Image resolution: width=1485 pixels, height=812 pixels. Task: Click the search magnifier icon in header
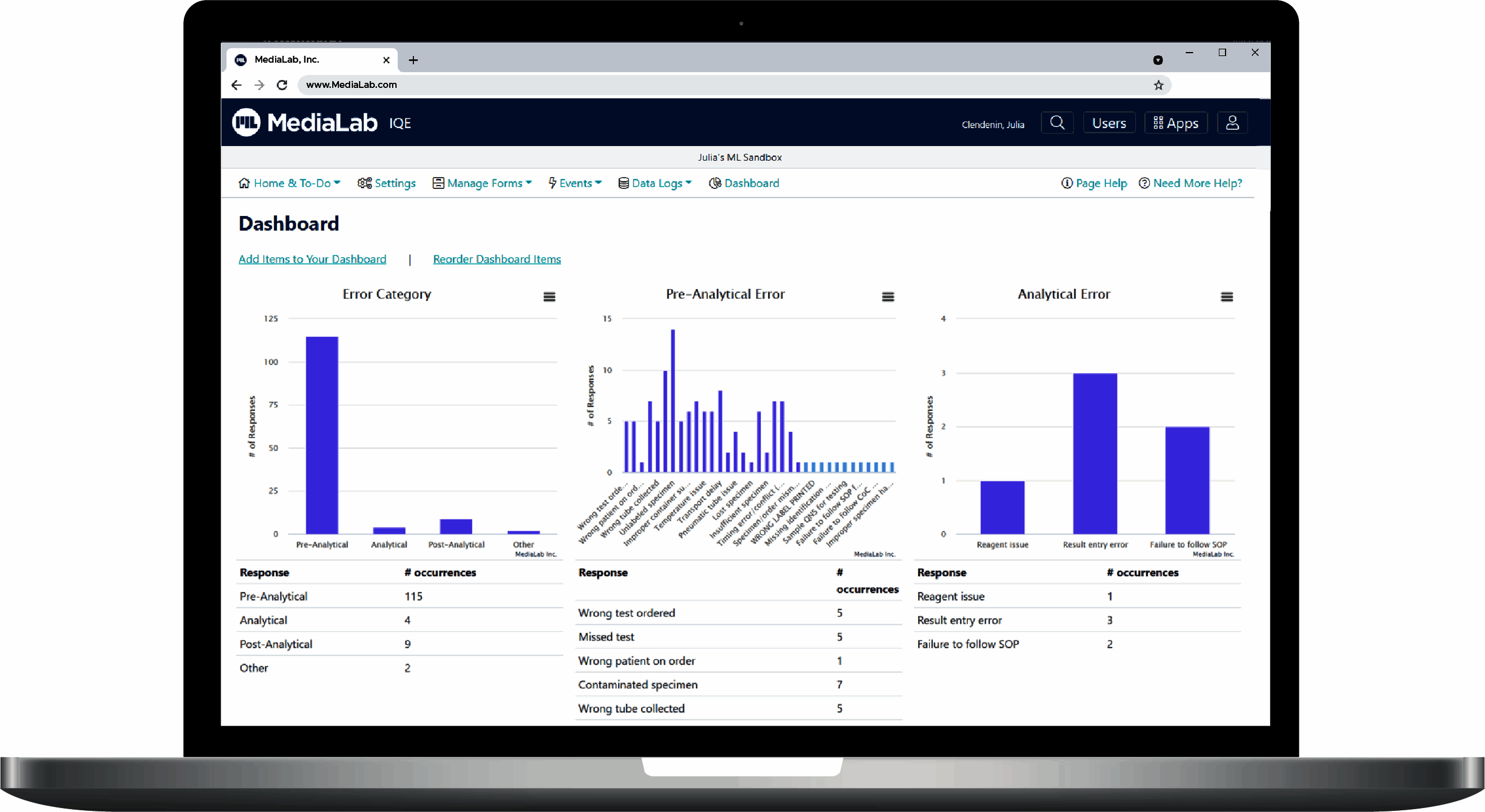(1057, 123)
